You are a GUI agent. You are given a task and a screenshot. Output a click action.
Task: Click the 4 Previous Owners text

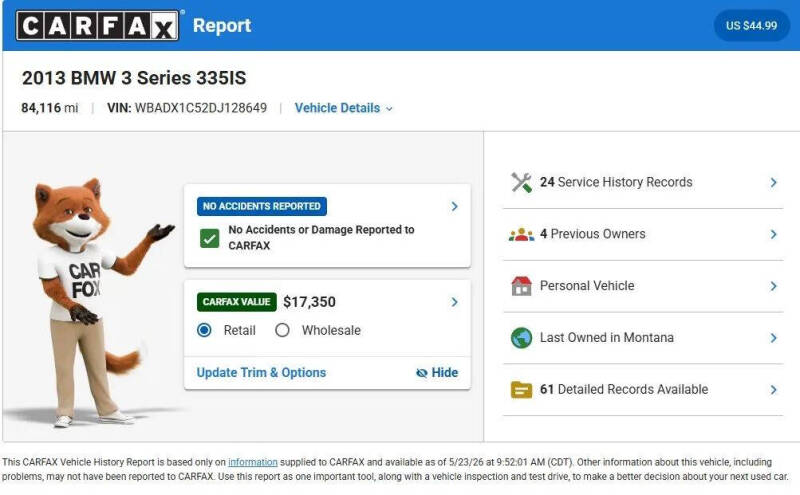[592, 234]
